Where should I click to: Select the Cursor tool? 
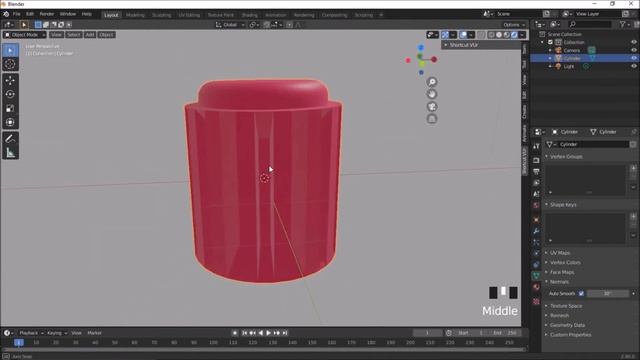click(x=10, y=64)
